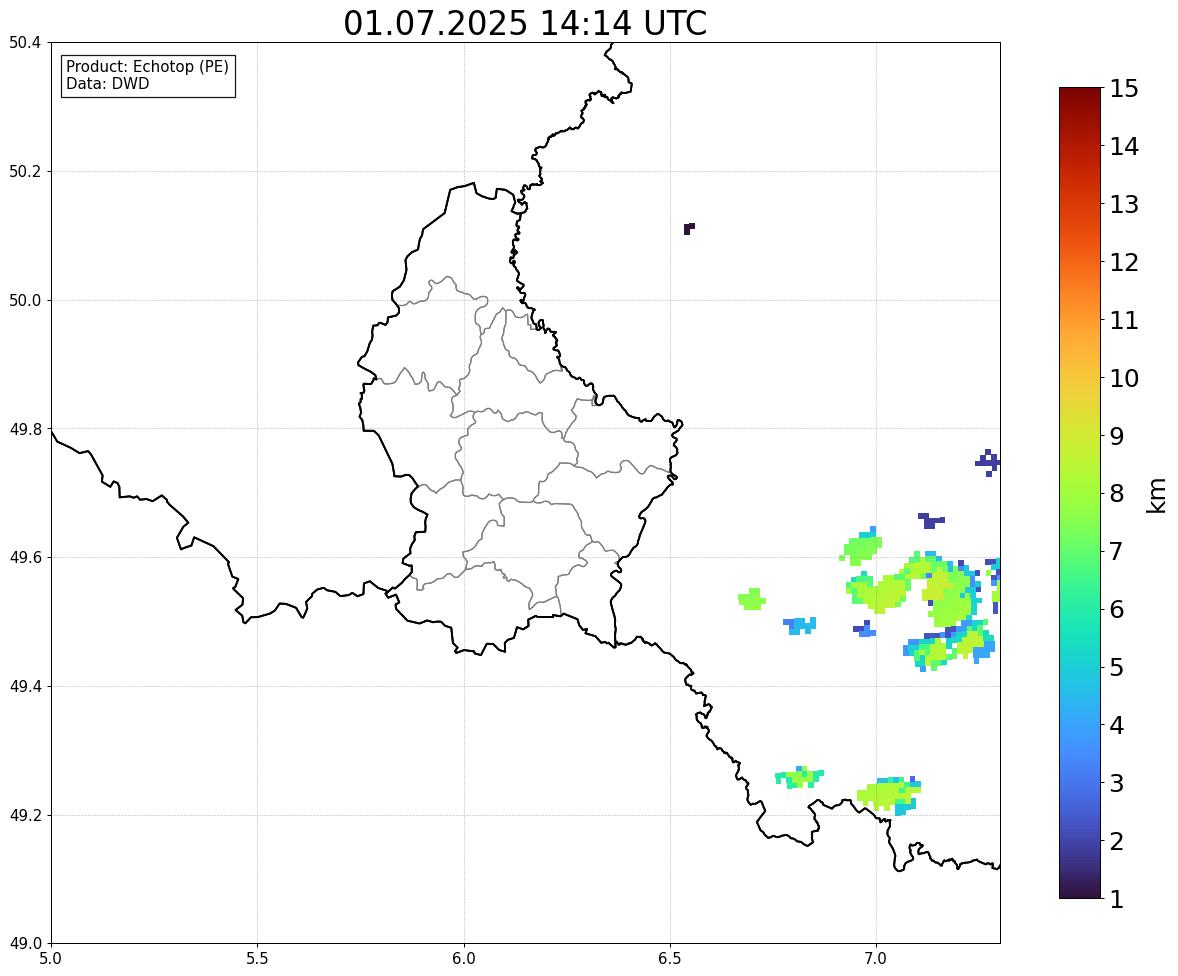
Task: Click longitude axis label 5.0
Action: tap(51, 959)
